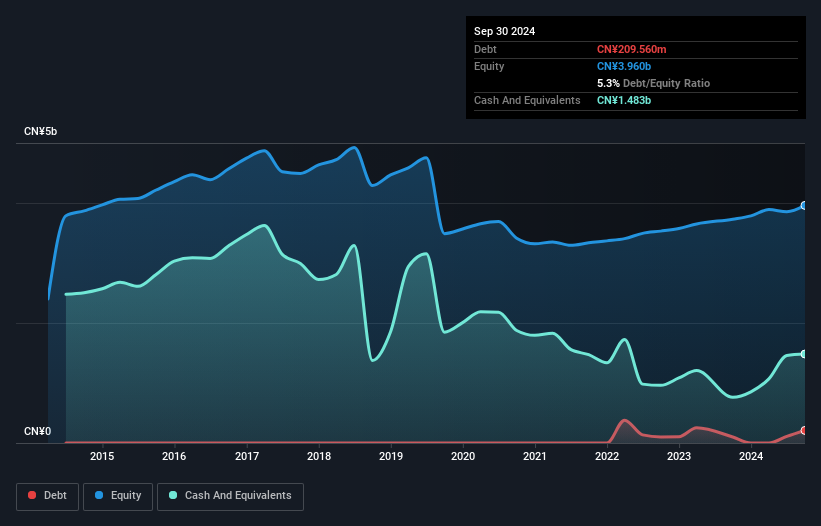Click the 2024 x-axis label
Screen dimensions: 821x526
click(751, 456)
